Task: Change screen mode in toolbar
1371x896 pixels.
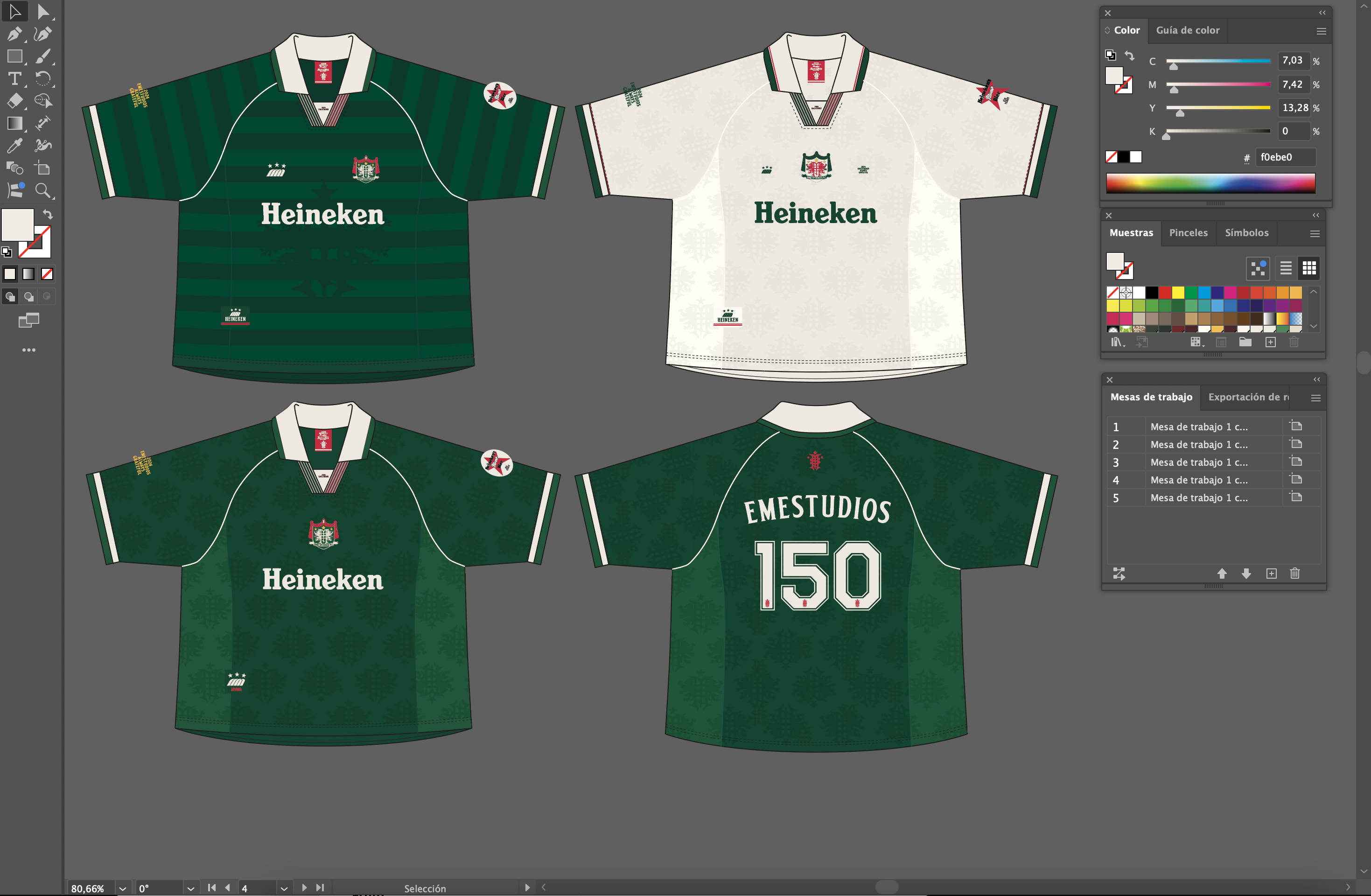Action: point(29,321)
